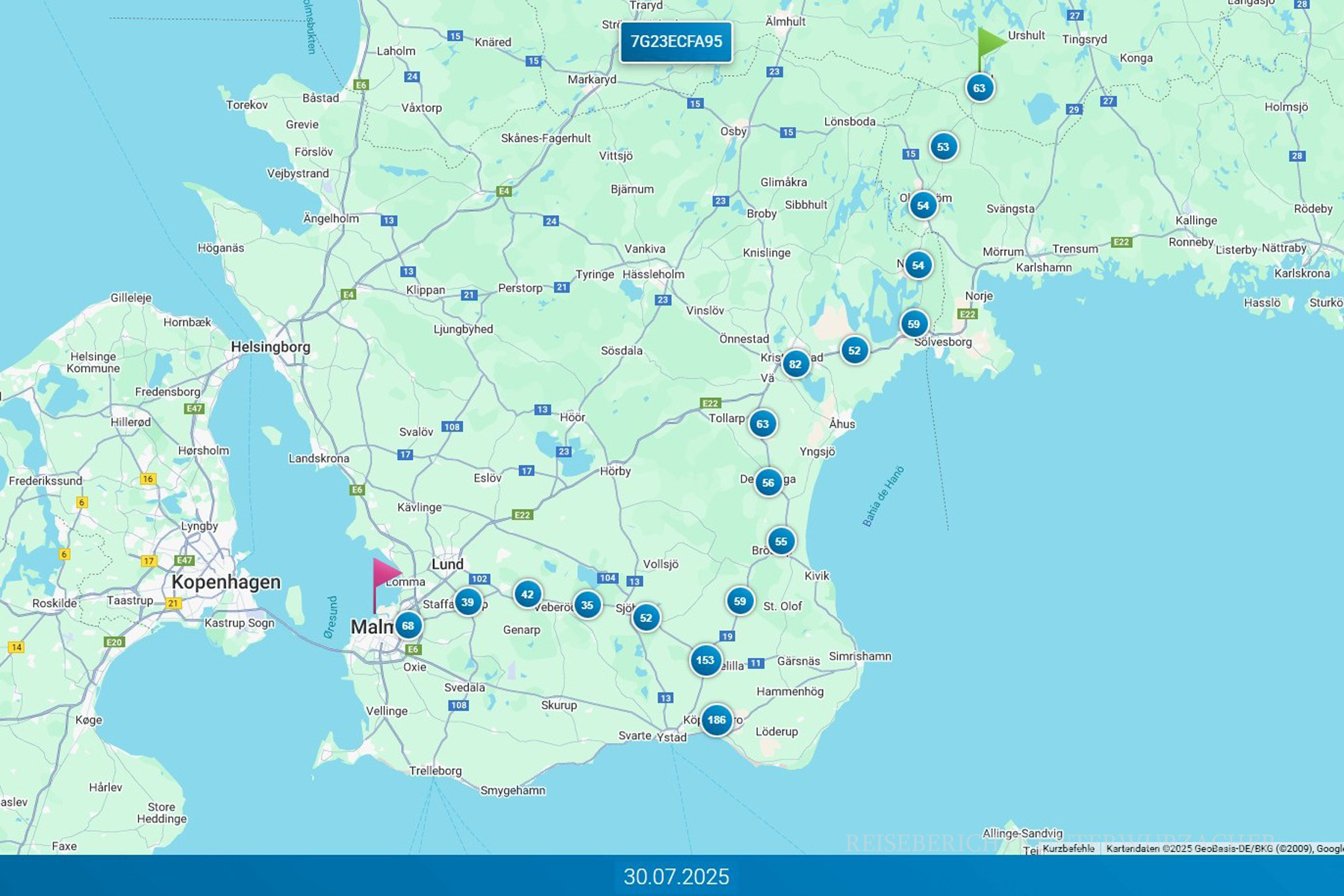
Task: Select the marker numbered 186 near Ystad
Action: [x=716, y=720]
